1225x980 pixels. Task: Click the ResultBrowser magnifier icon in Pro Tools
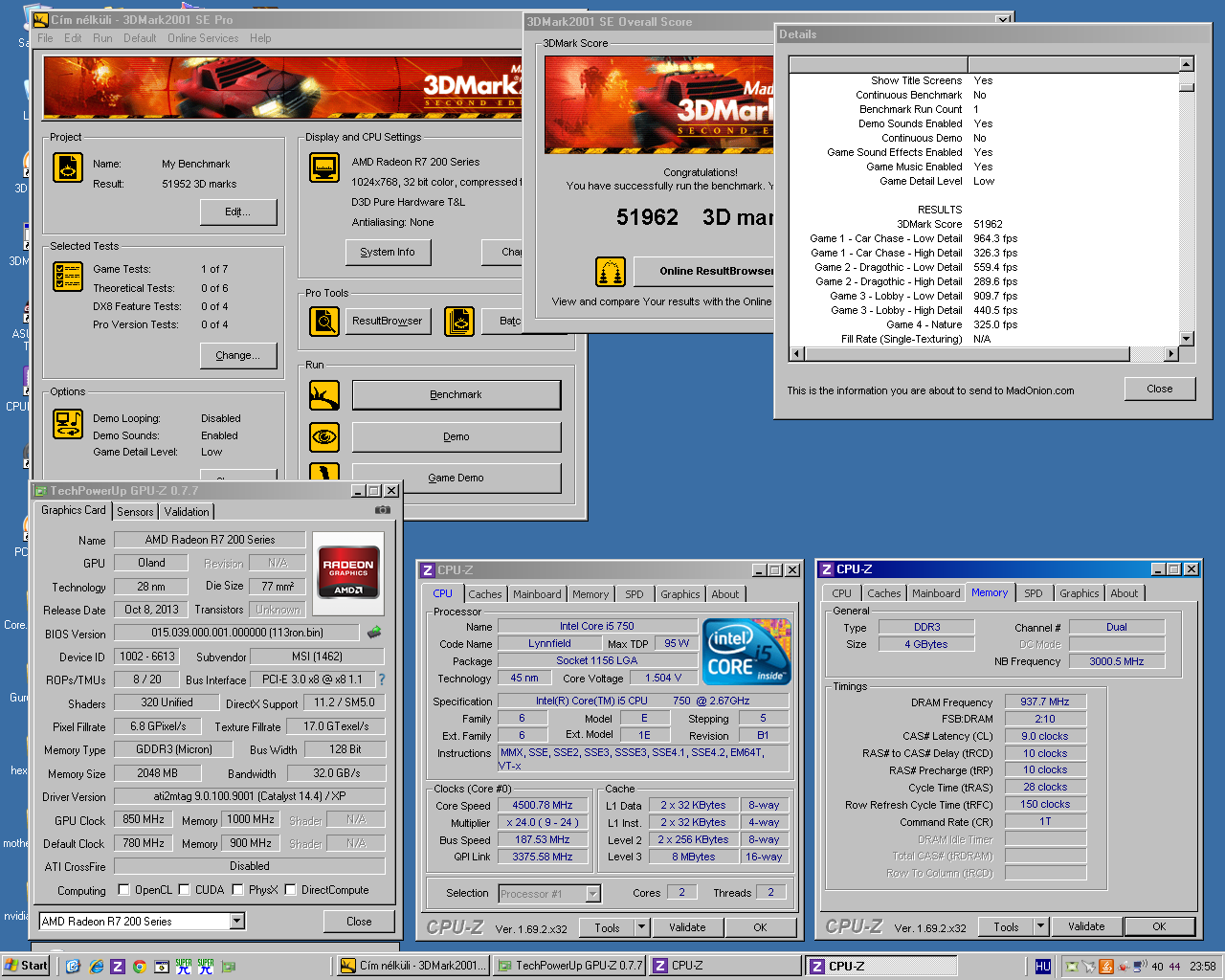click(x=324, y=322)
